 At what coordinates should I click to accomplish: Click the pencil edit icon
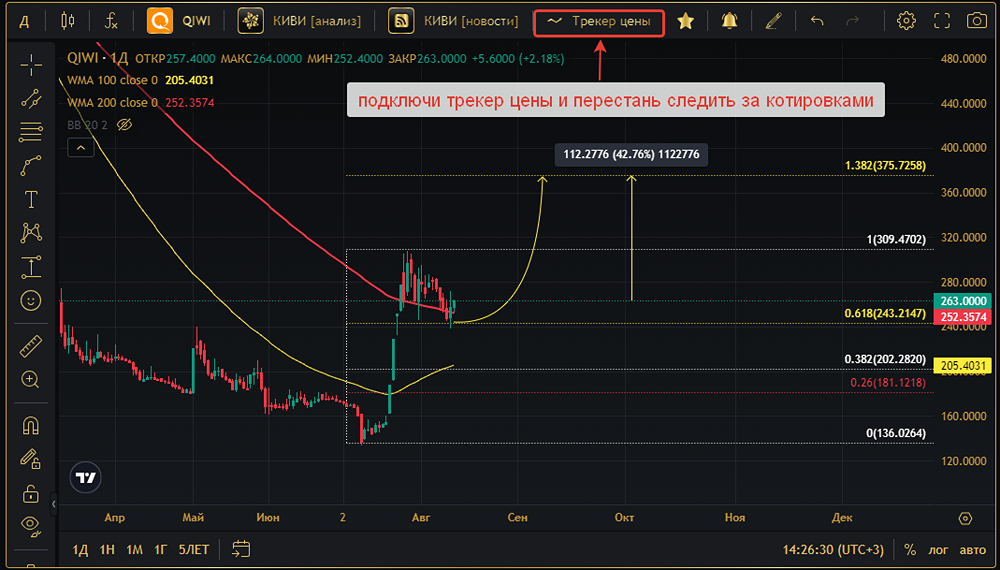pyautogui.click(x=773, y=21)
